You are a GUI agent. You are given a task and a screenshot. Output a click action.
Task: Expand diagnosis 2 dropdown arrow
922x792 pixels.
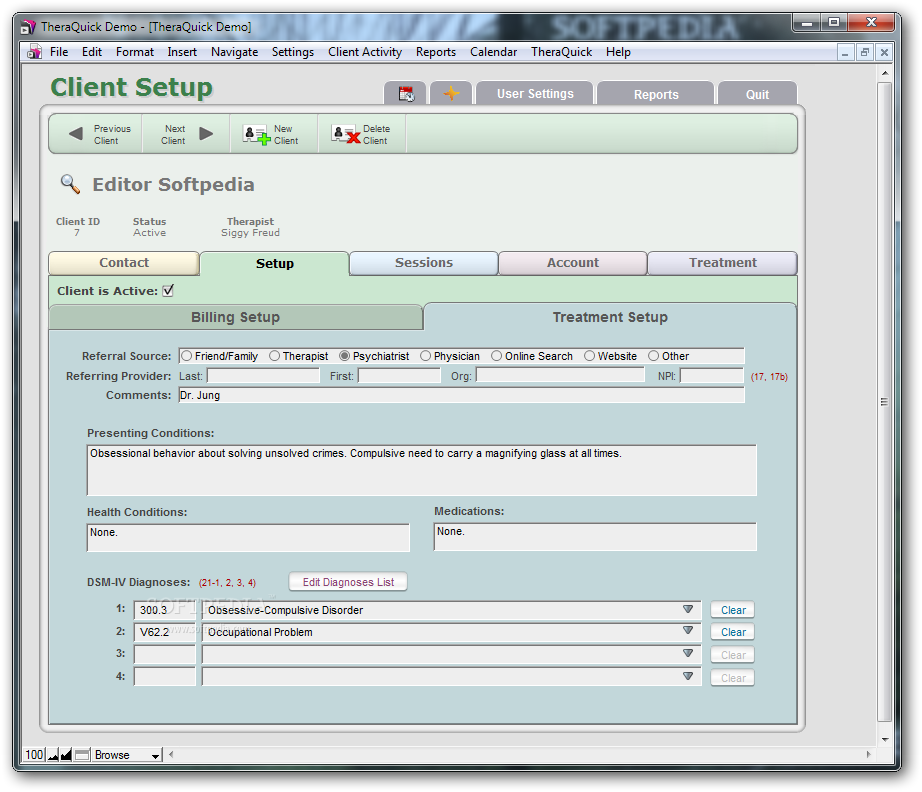pyautogui.click(x=688, y=630)
